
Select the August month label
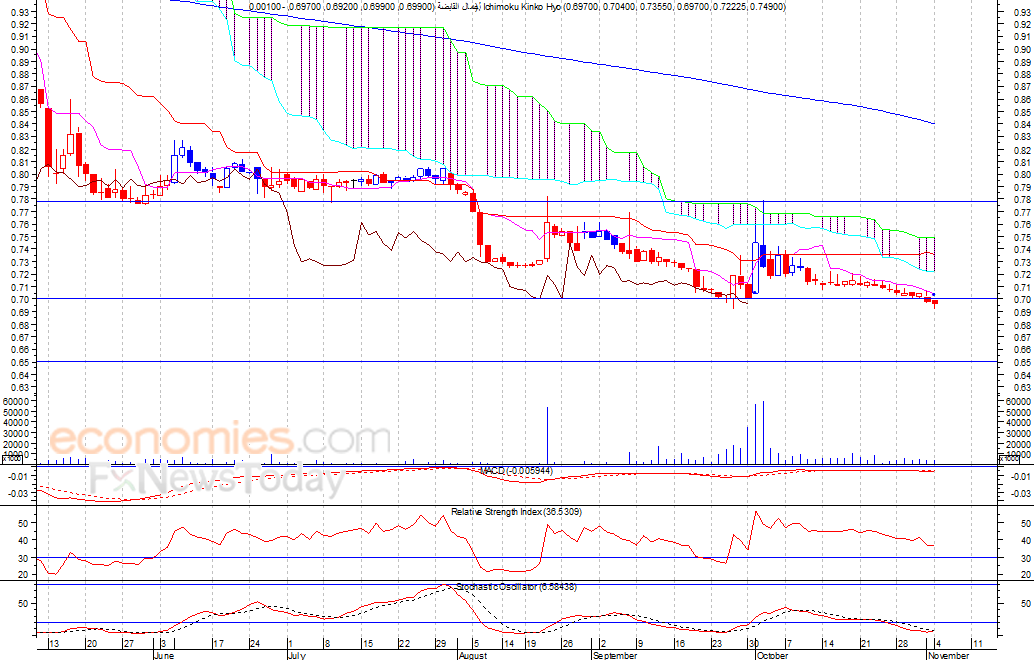tap(473, 655)
